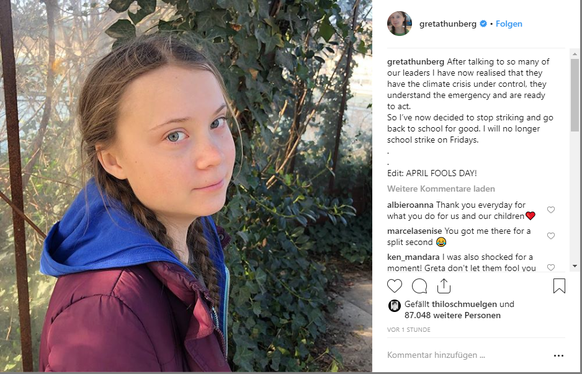Click thiloschmuelgen's small avatar near likes
This screenshot has height=374, width=582.
pos(394,306)
